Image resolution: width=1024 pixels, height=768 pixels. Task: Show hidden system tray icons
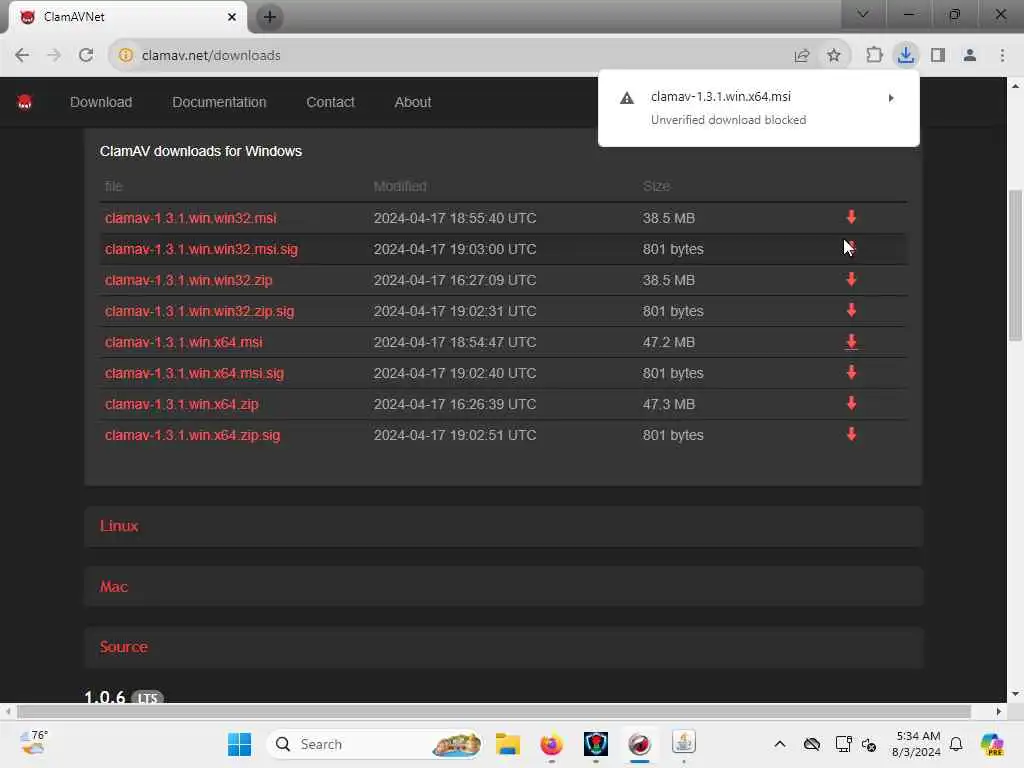(x=780, y=744)
